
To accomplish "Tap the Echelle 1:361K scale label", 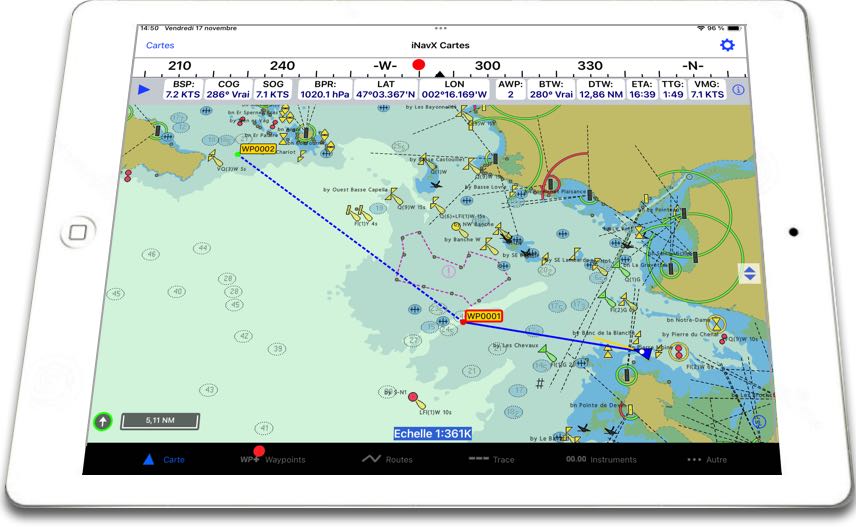I will 432,433.
